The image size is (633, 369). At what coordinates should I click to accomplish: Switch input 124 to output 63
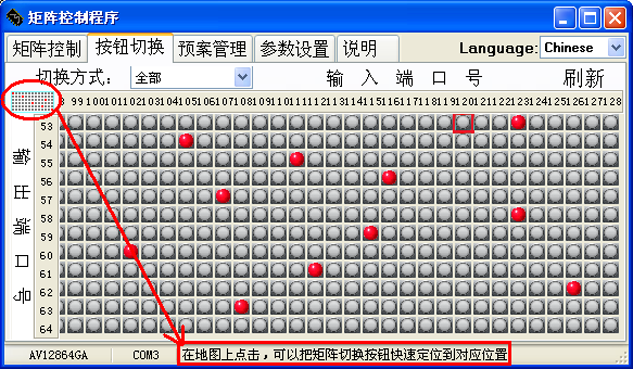point(537,307)
